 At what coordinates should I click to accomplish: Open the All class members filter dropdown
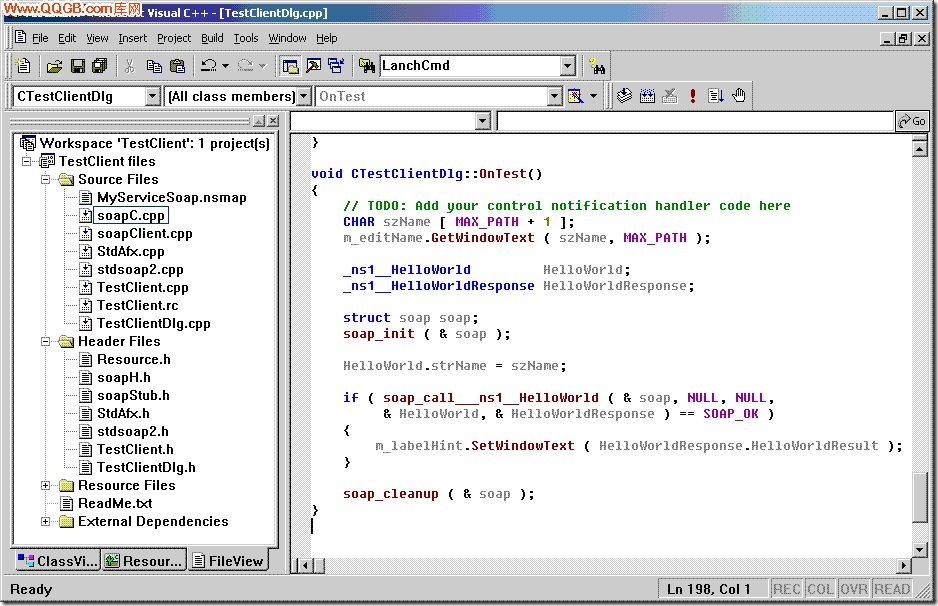(x=304, y=96)
